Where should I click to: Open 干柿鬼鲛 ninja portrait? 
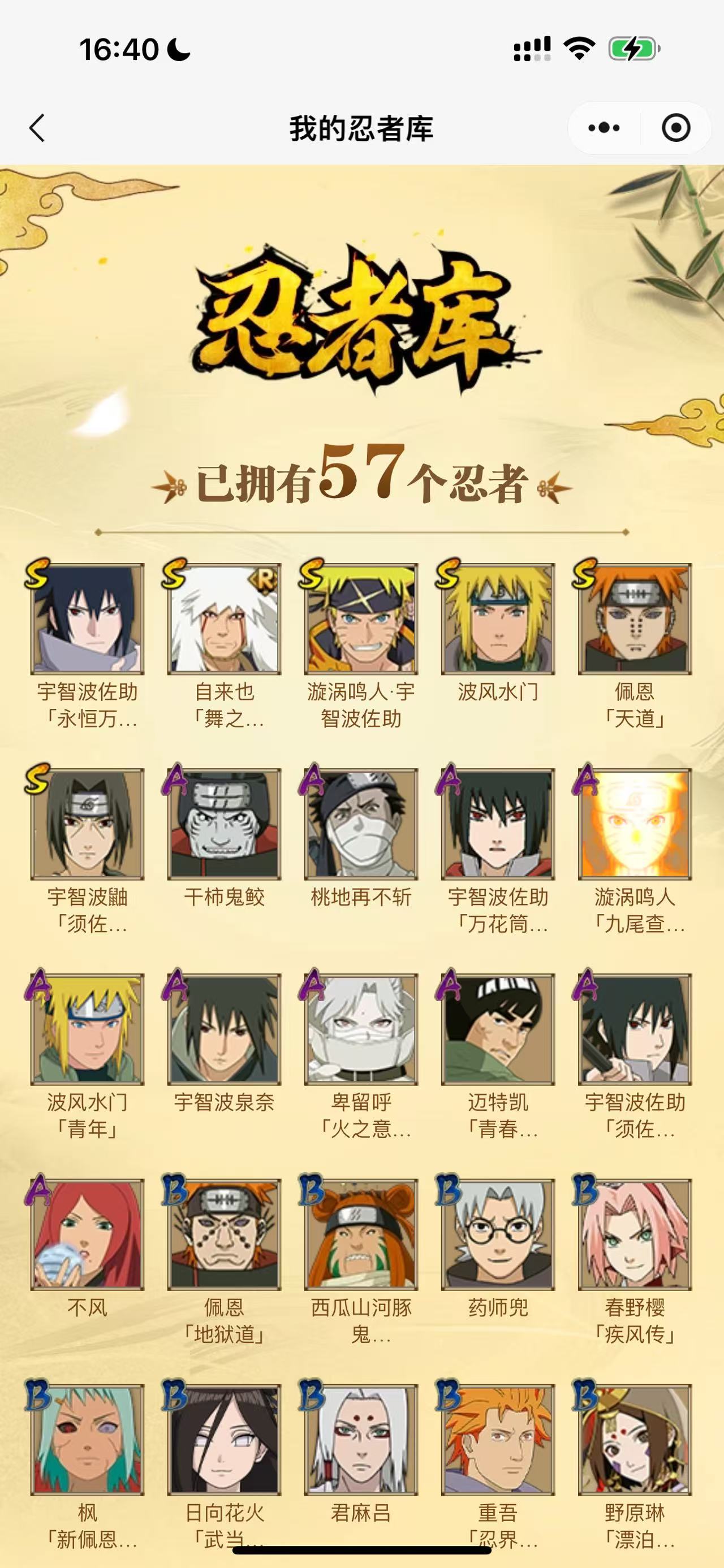[x=224, y=824]
